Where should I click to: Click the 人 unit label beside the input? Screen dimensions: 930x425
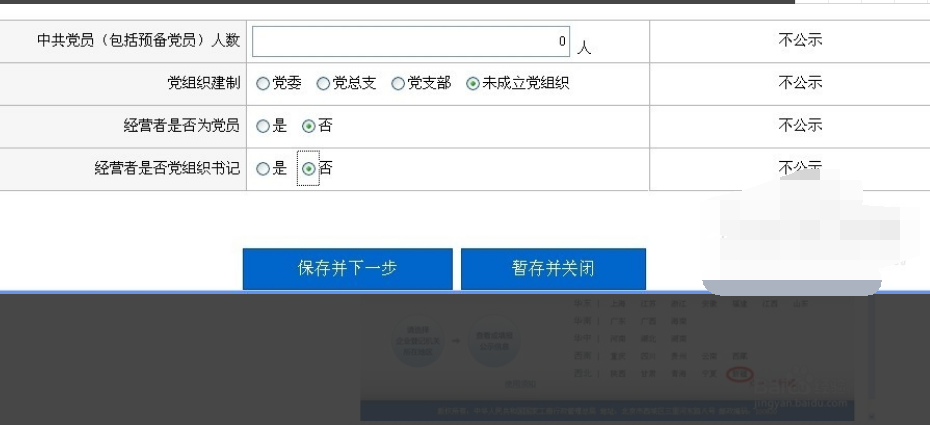pyautogui.click(x=584, y=47)
